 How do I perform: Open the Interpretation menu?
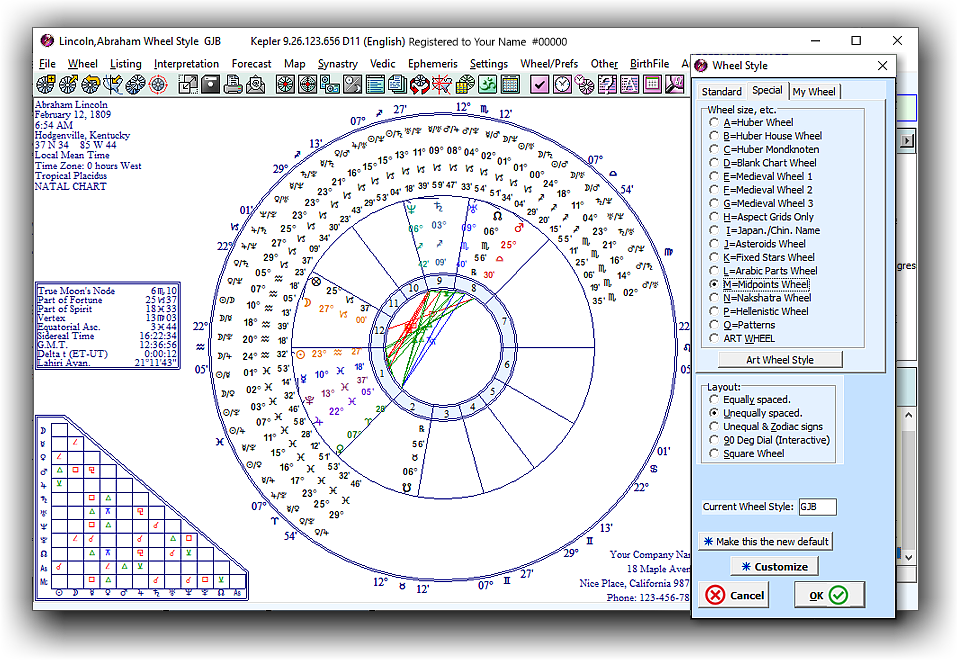[186, 64]
